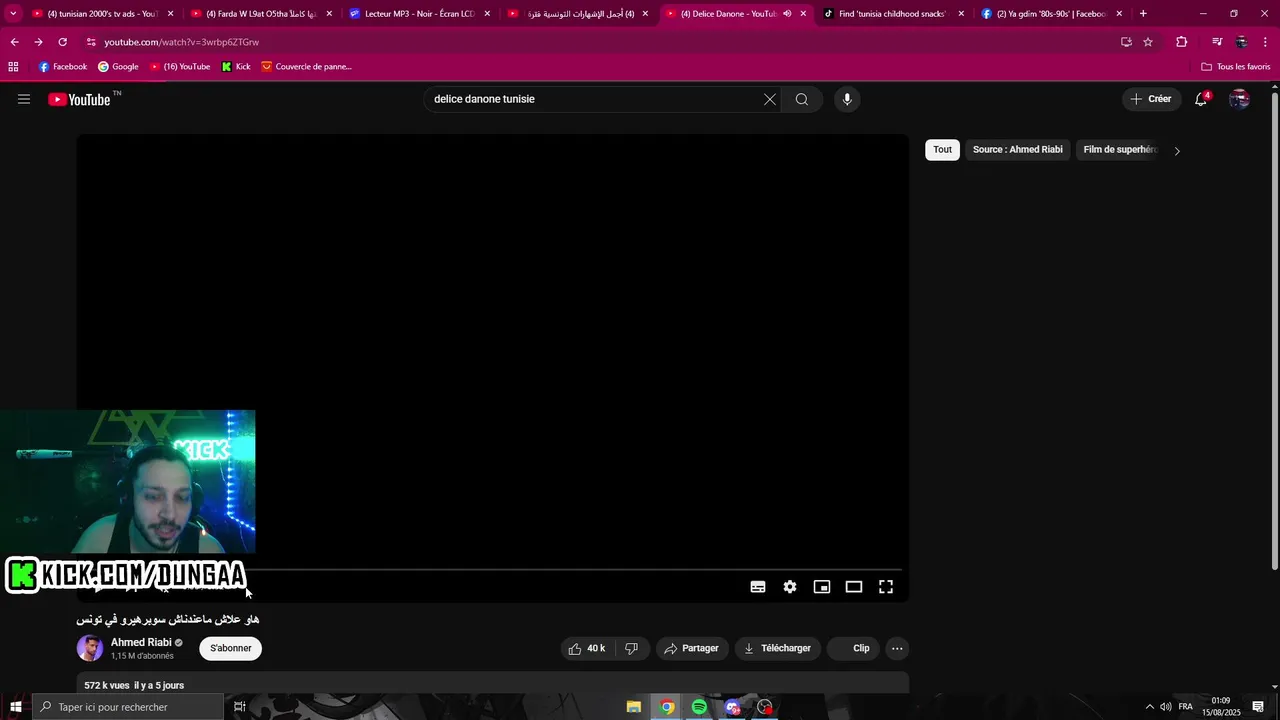1280x720 pixels.
Task: Download the video via Télécharger
Action: tap(777, 648)
